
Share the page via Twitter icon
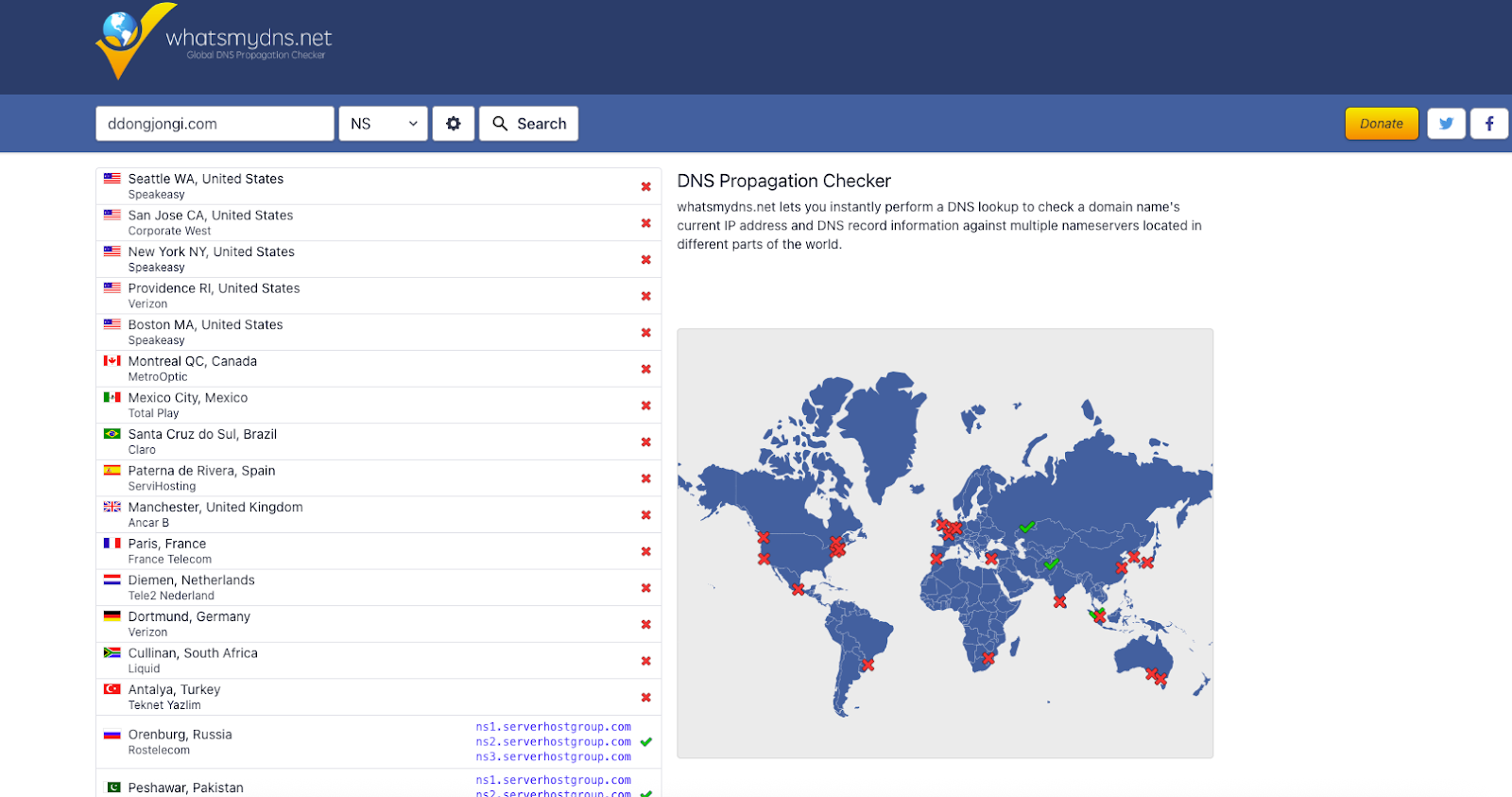(x=1446, y=124)
